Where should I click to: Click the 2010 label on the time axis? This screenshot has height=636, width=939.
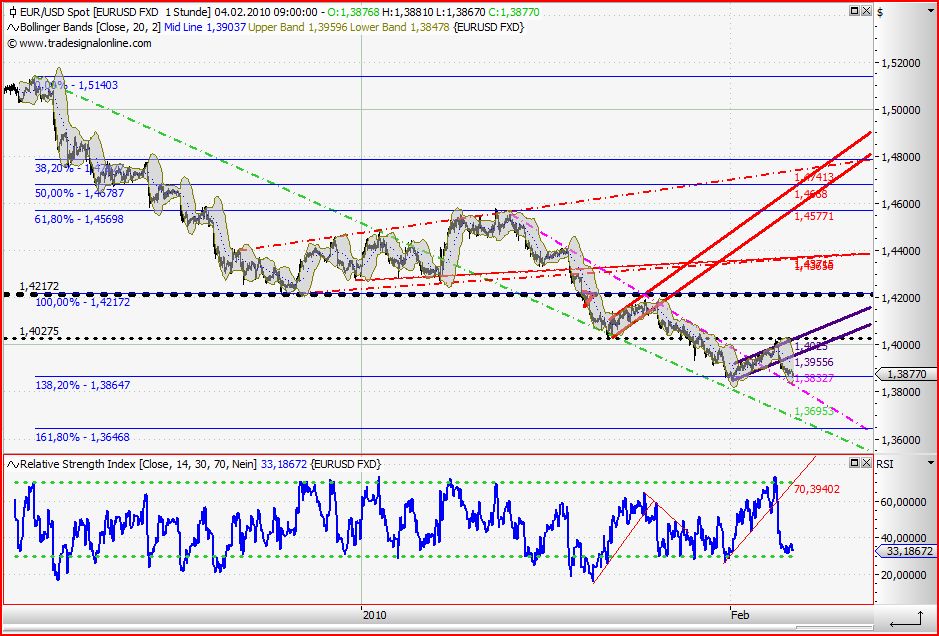pos(375,615)
